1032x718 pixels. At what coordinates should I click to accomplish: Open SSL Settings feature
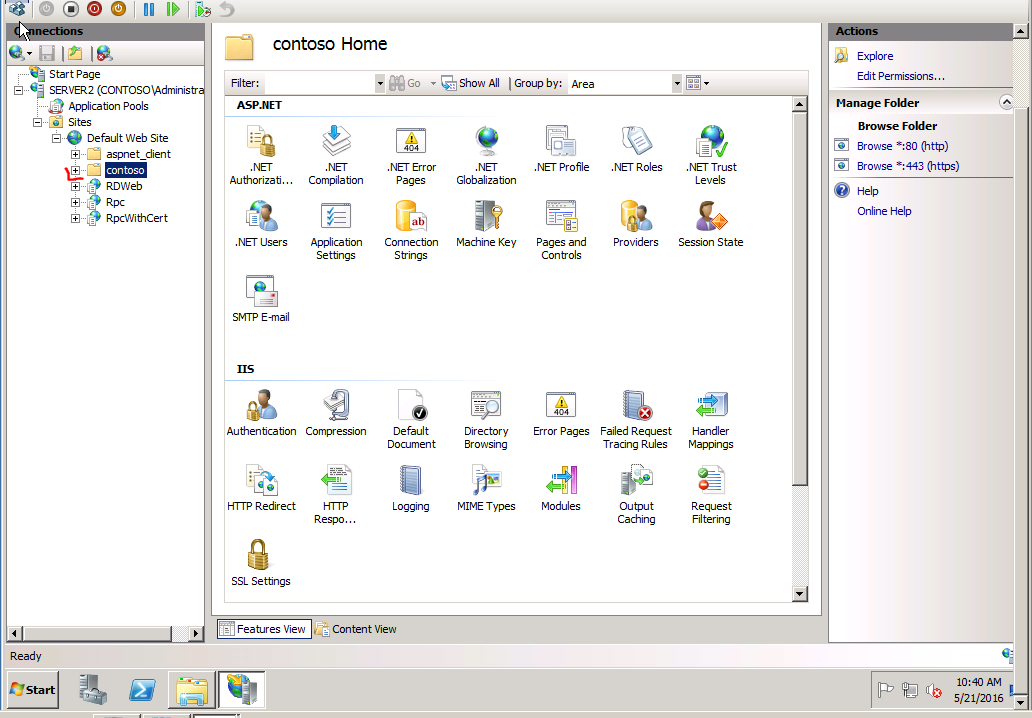[x=261, y=563]
